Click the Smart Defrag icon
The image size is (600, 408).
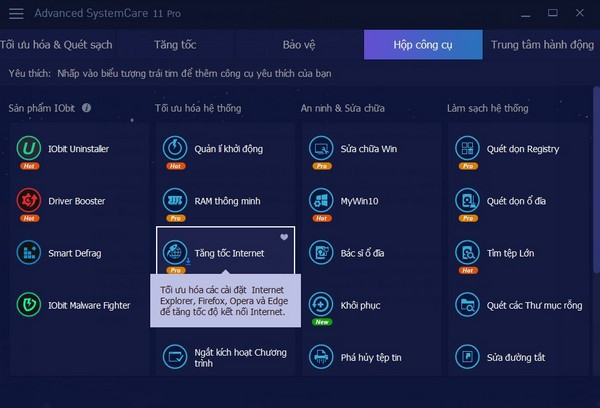coord(29,252)
